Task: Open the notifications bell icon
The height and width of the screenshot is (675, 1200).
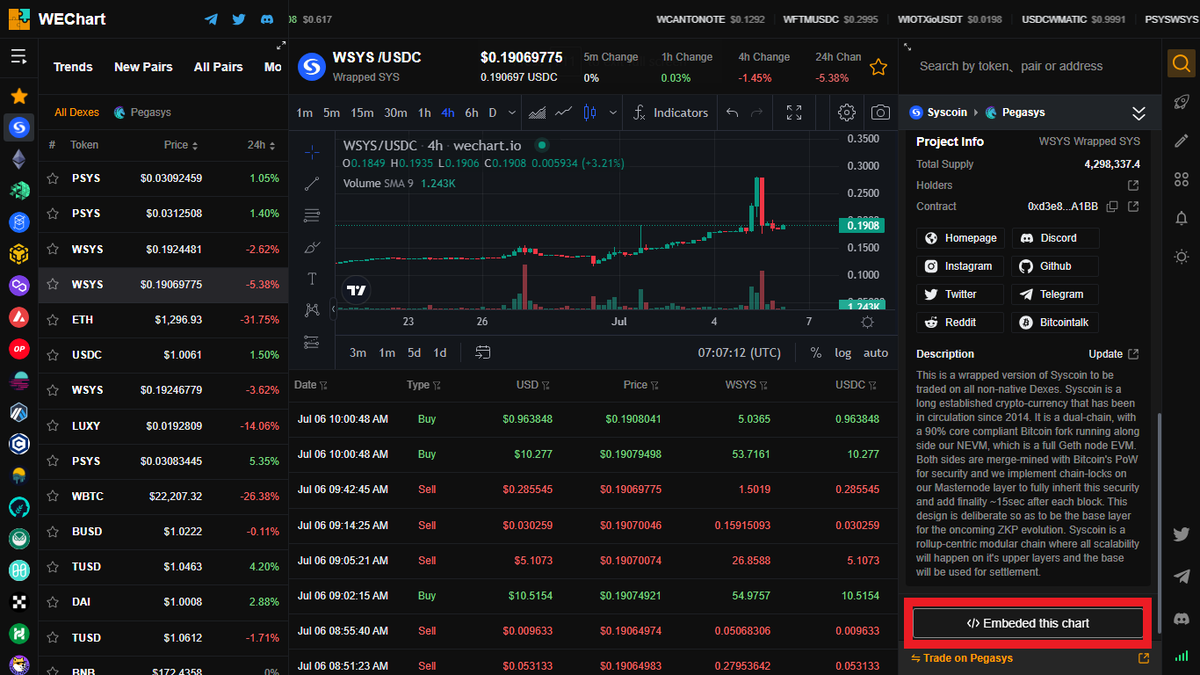Action: point(1181,218)
